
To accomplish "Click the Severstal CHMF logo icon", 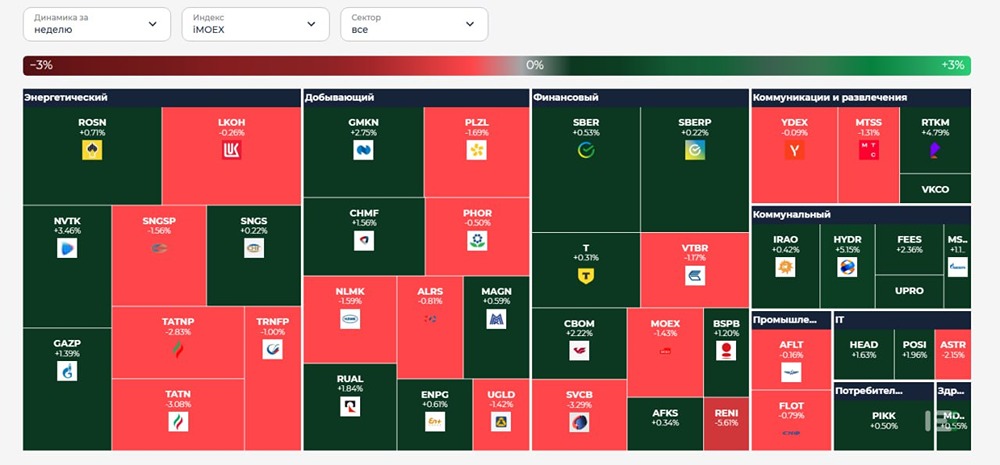I will 364,241.
